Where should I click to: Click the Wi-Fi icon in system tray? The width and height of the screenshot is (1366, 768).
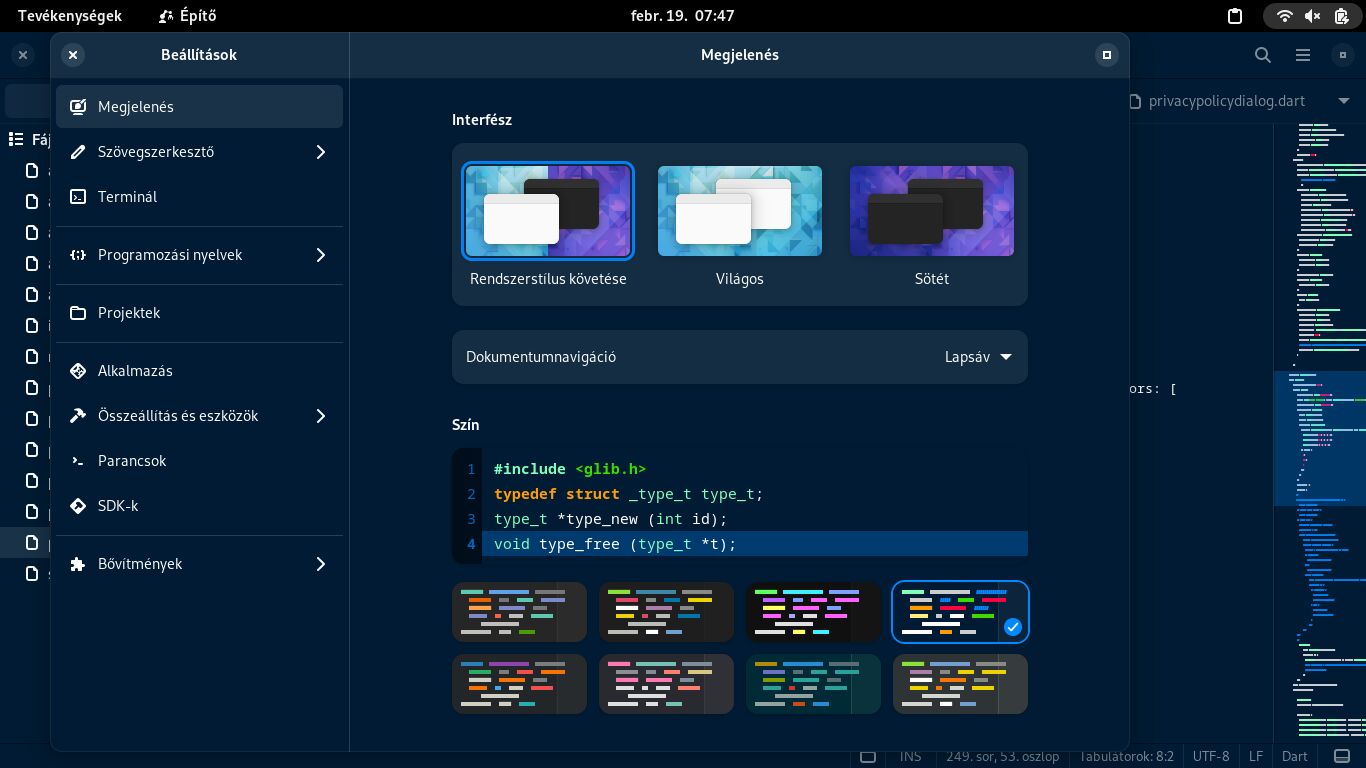[1285, 16]
